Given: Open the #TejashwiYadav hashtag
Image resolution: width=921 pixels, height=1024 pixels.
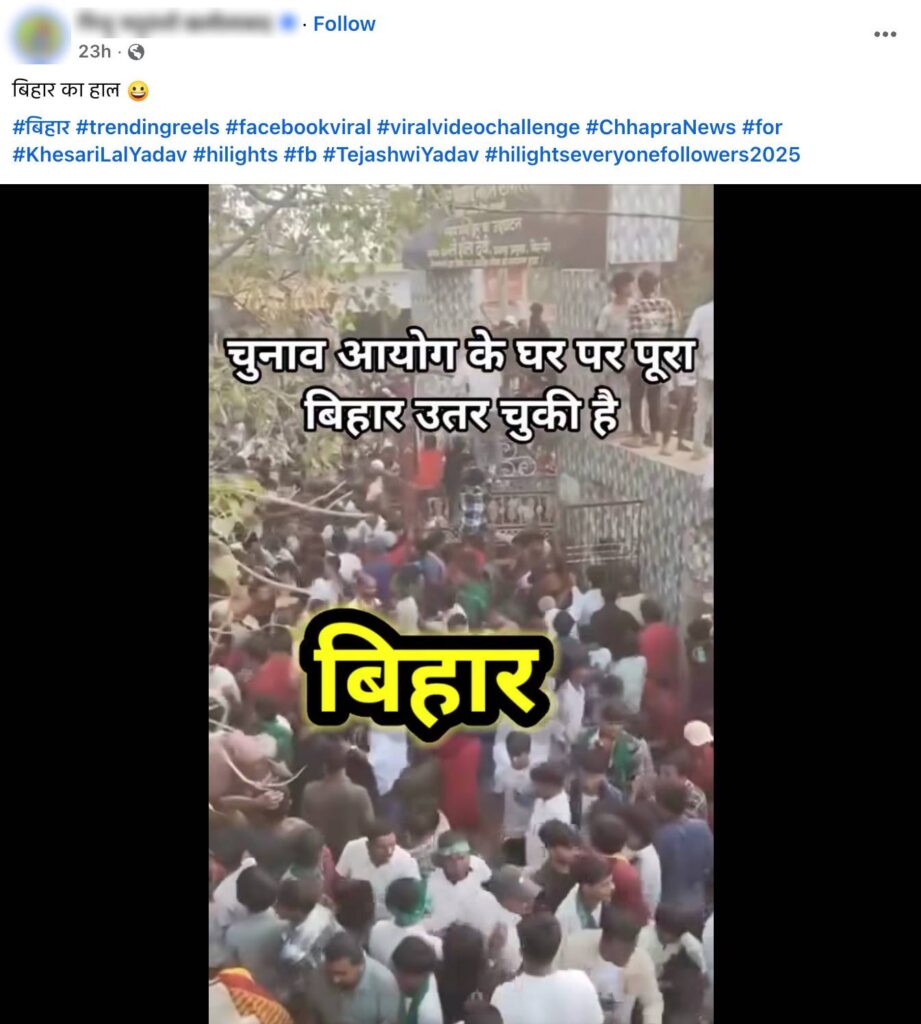Looking at the screenshot, I should point(401,155).
